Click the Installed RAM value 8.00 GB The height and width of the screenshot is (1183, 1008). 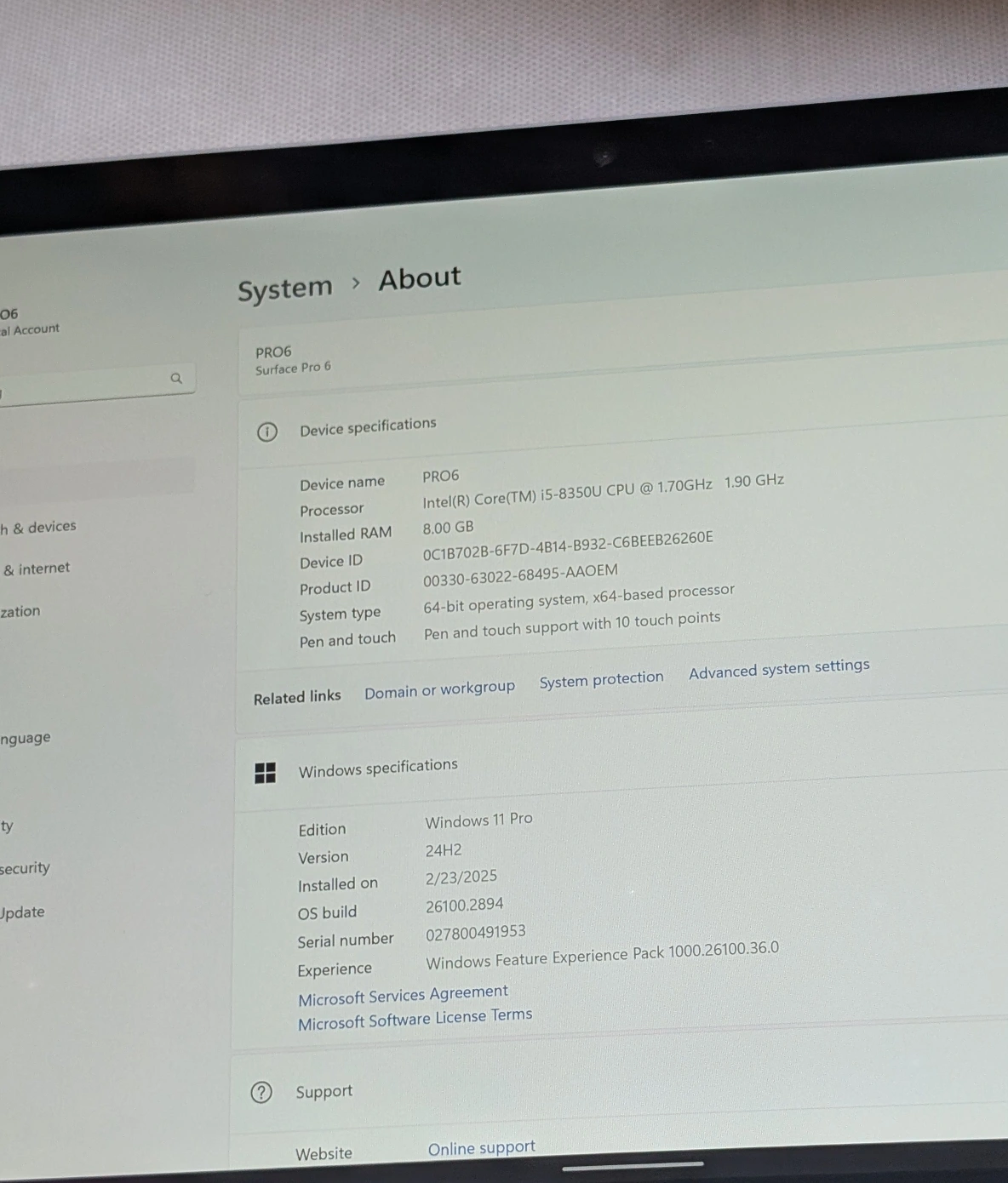coord(449,528)
